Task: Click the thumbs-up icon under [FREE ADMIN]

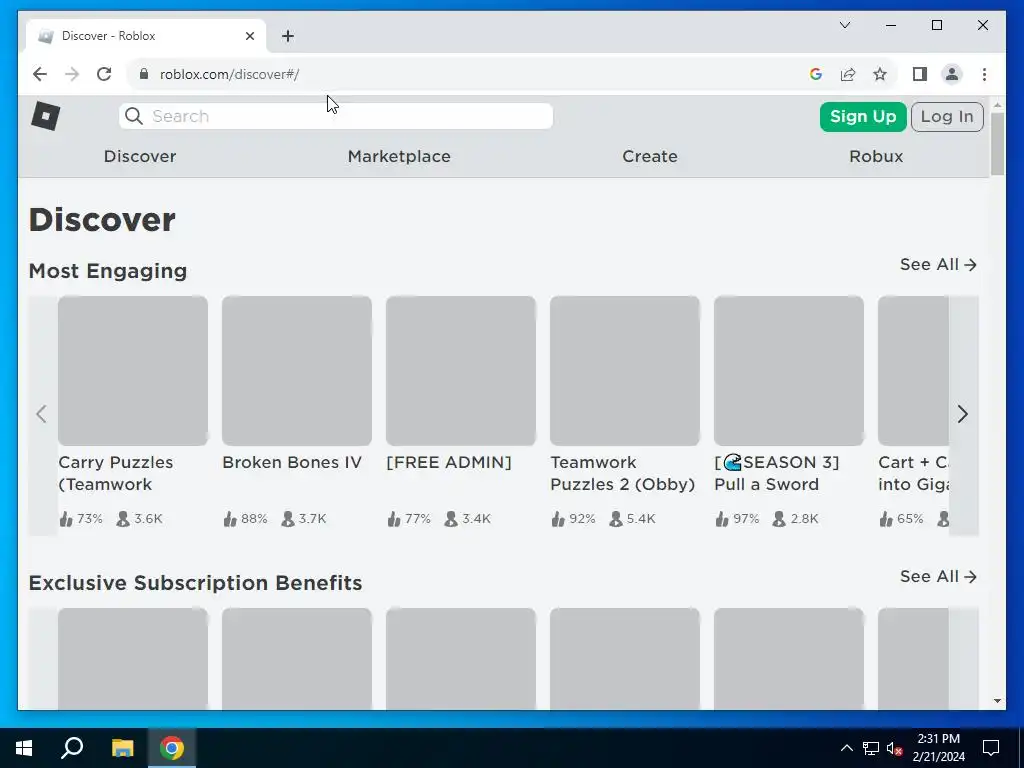Action: click(x=394, y=519)
